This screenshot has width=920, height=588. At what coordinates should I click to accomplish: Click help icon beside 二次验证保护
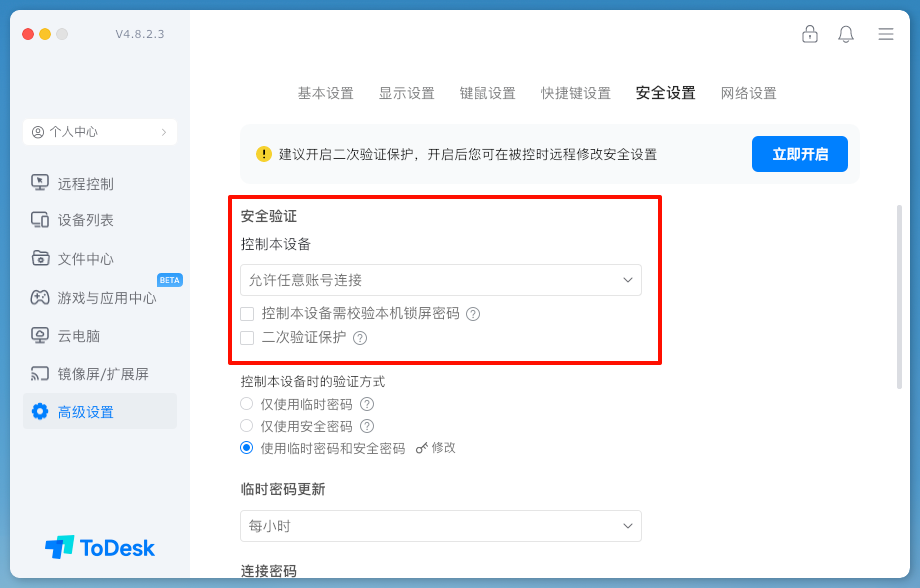[360, 338]
